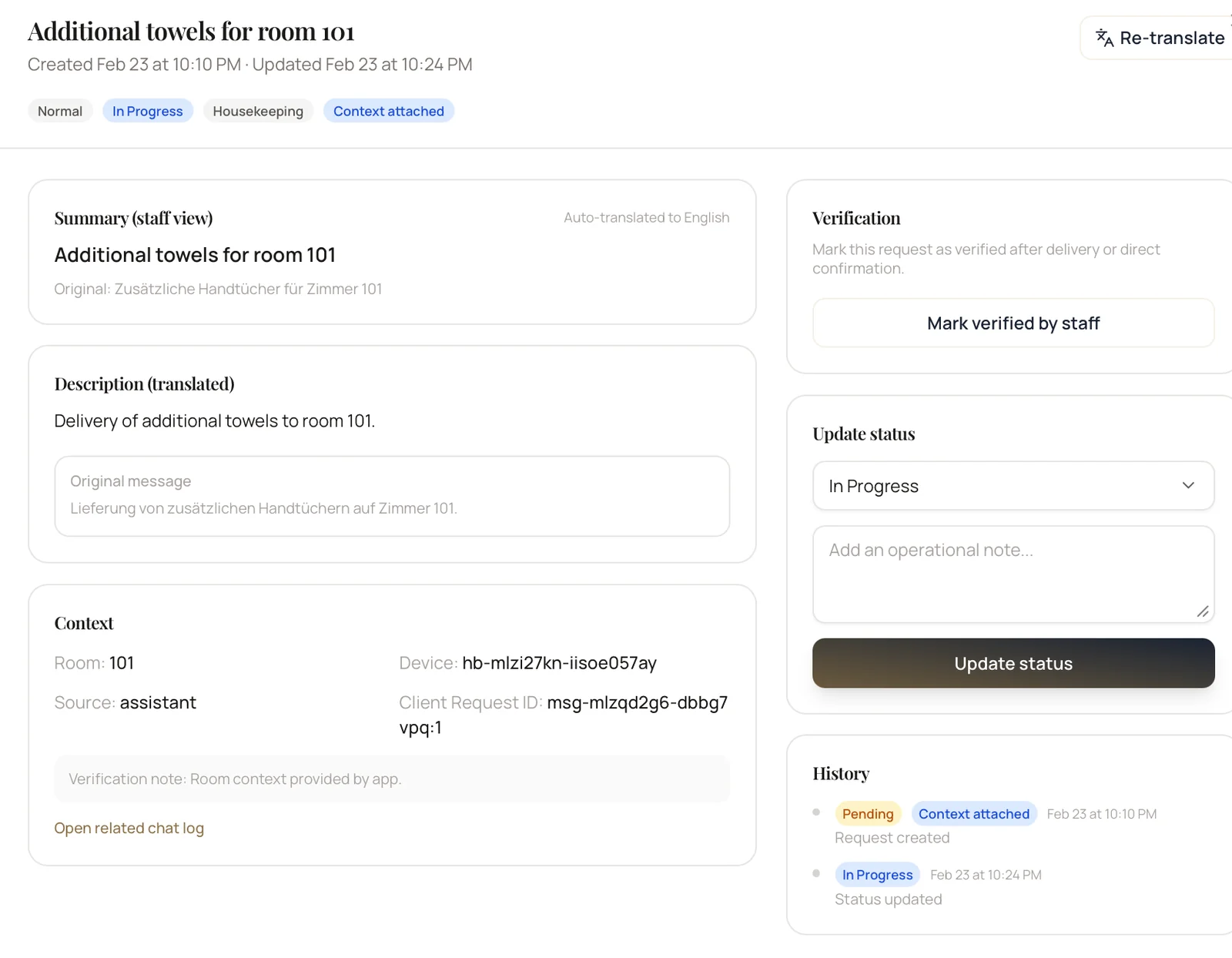Click the page title Additional towels for room 101
The image size is (1232, 958).
point(191,32)
